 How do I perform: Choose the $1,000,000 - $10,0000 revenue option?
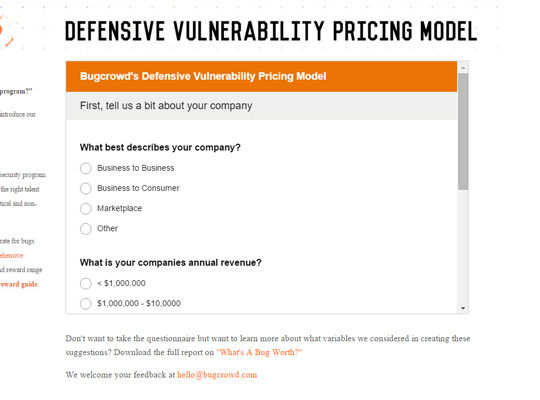click(86, 304)
